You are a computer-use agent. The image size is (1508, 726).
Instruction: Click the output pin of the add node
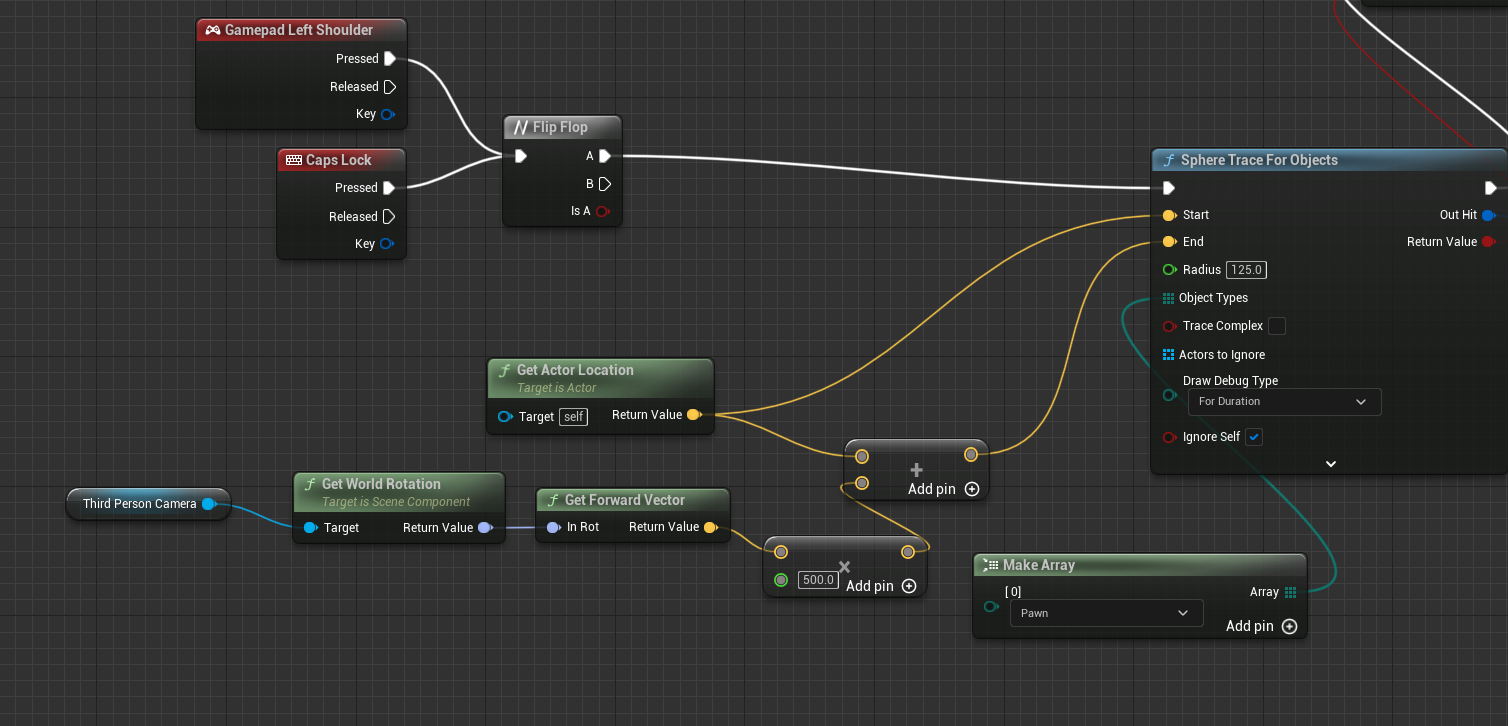pyautogui.click(x=971, y=455)
